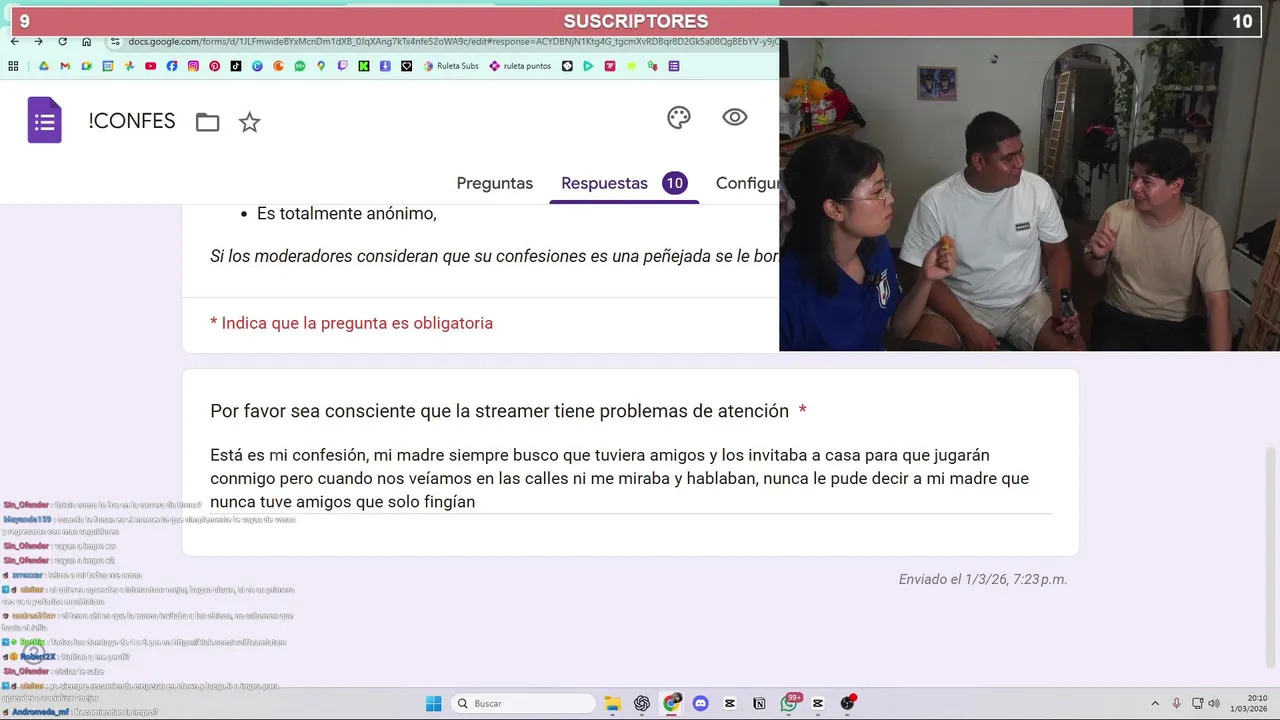
Task: Preview the form with the eye icon
Action: tap(735, 117)
